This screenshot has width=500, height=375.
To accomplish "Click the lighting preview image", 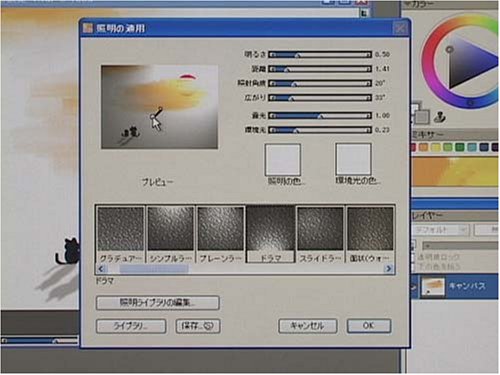I will tap(160, 107).
